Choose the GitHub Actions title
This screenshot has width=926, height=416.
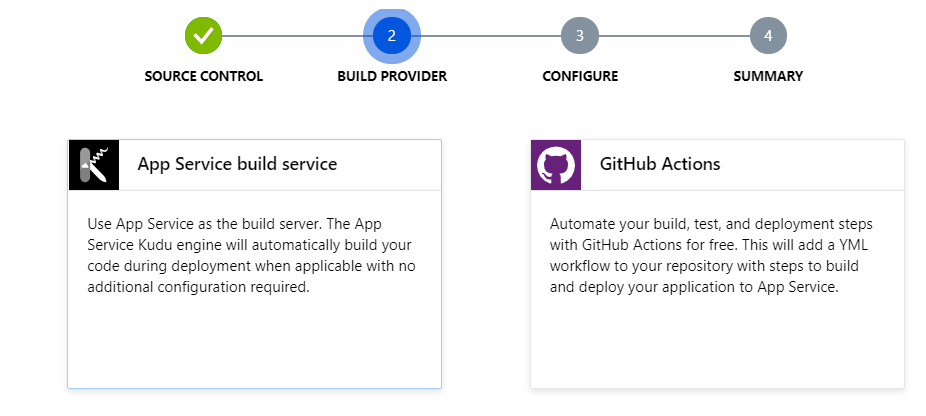click(660, 164)
